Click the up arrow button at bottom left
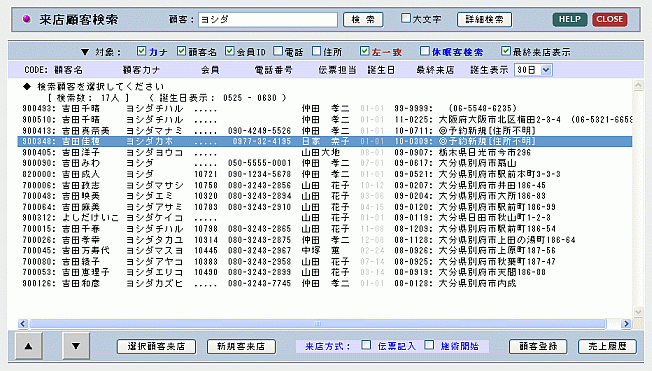This screenshot has width=652, height=371. point(29,346)
